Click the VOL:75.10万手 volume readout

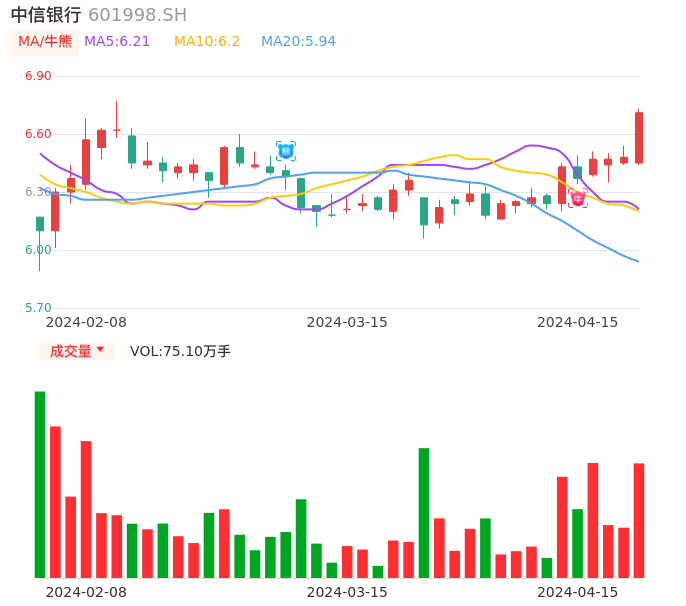(x=180, y=351)
